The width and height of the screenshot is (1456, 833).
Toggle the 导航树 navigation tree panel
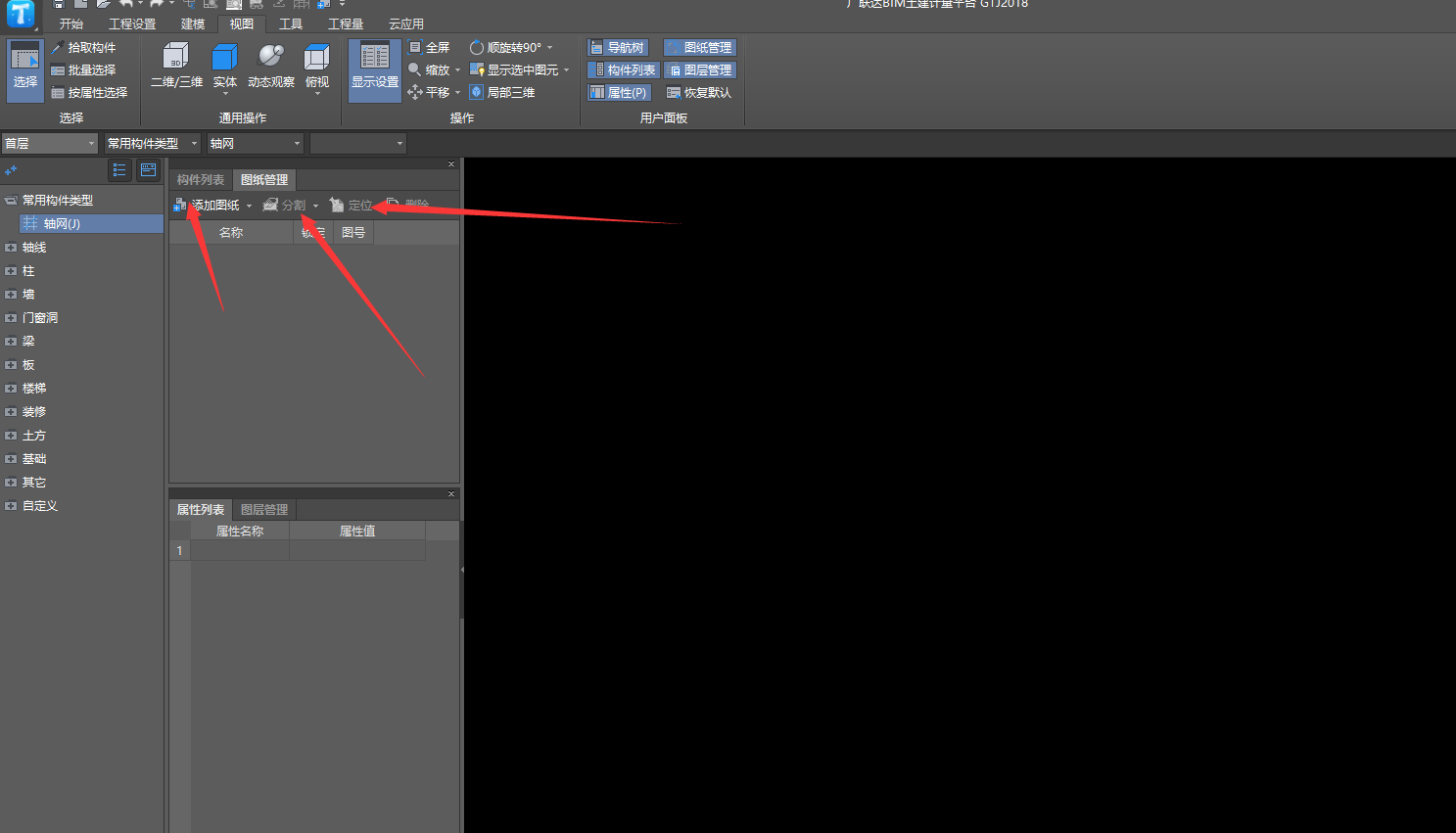[618, 47]
